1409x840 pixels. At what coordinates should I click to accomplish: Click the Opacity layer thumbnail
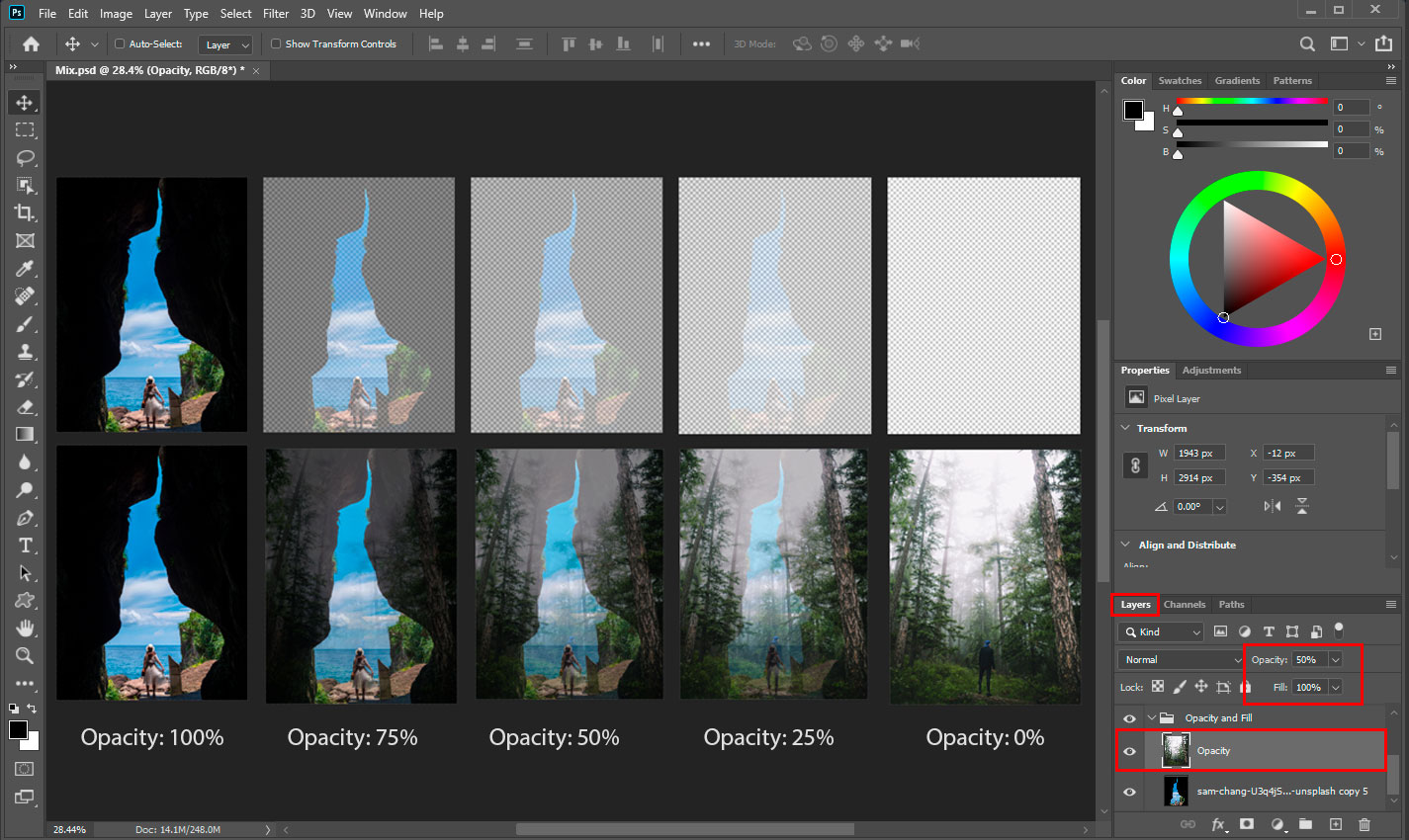1176,750
